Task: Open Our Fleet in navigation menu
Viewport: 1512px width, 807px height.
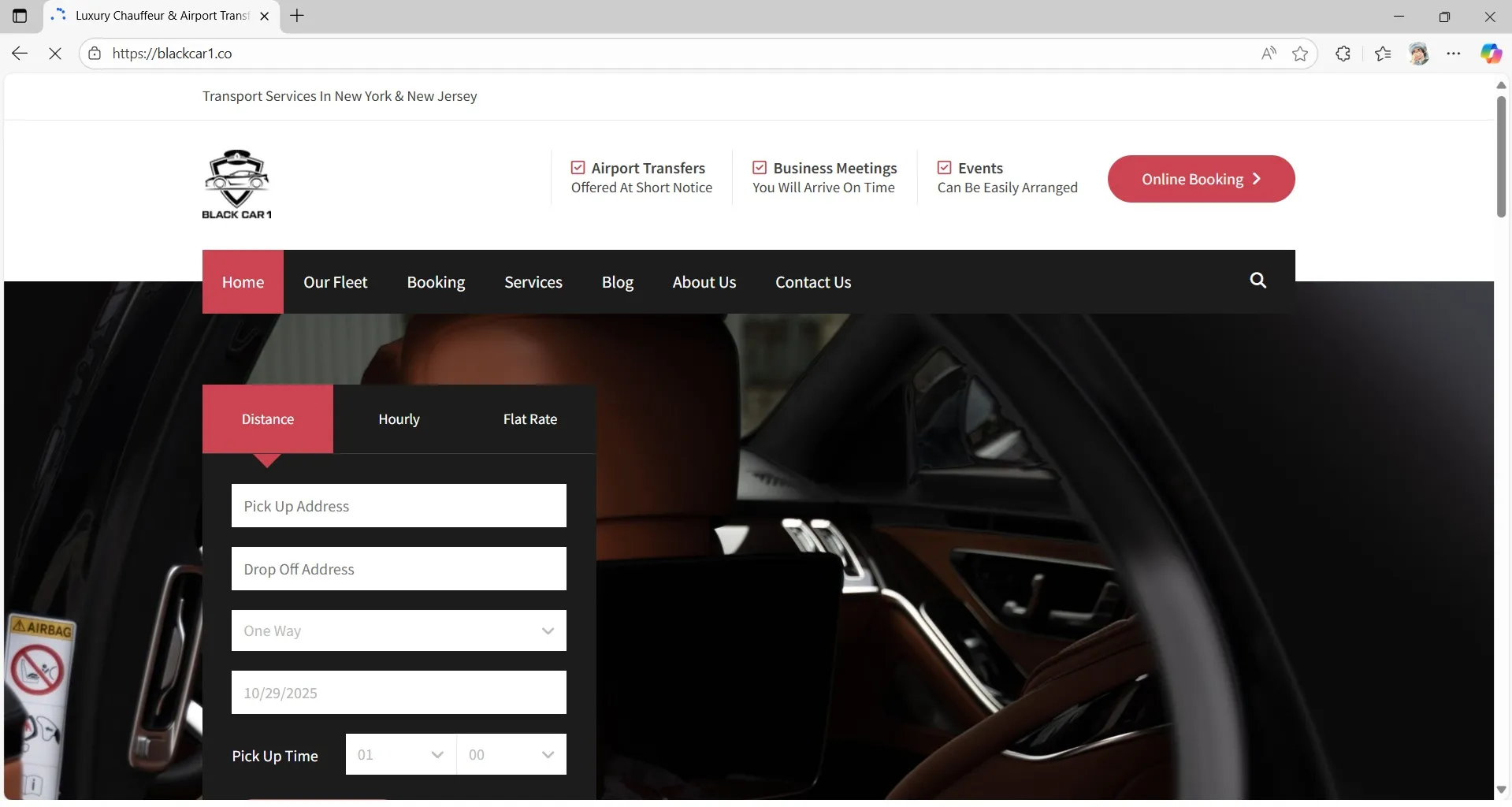Action: [335, 282]
